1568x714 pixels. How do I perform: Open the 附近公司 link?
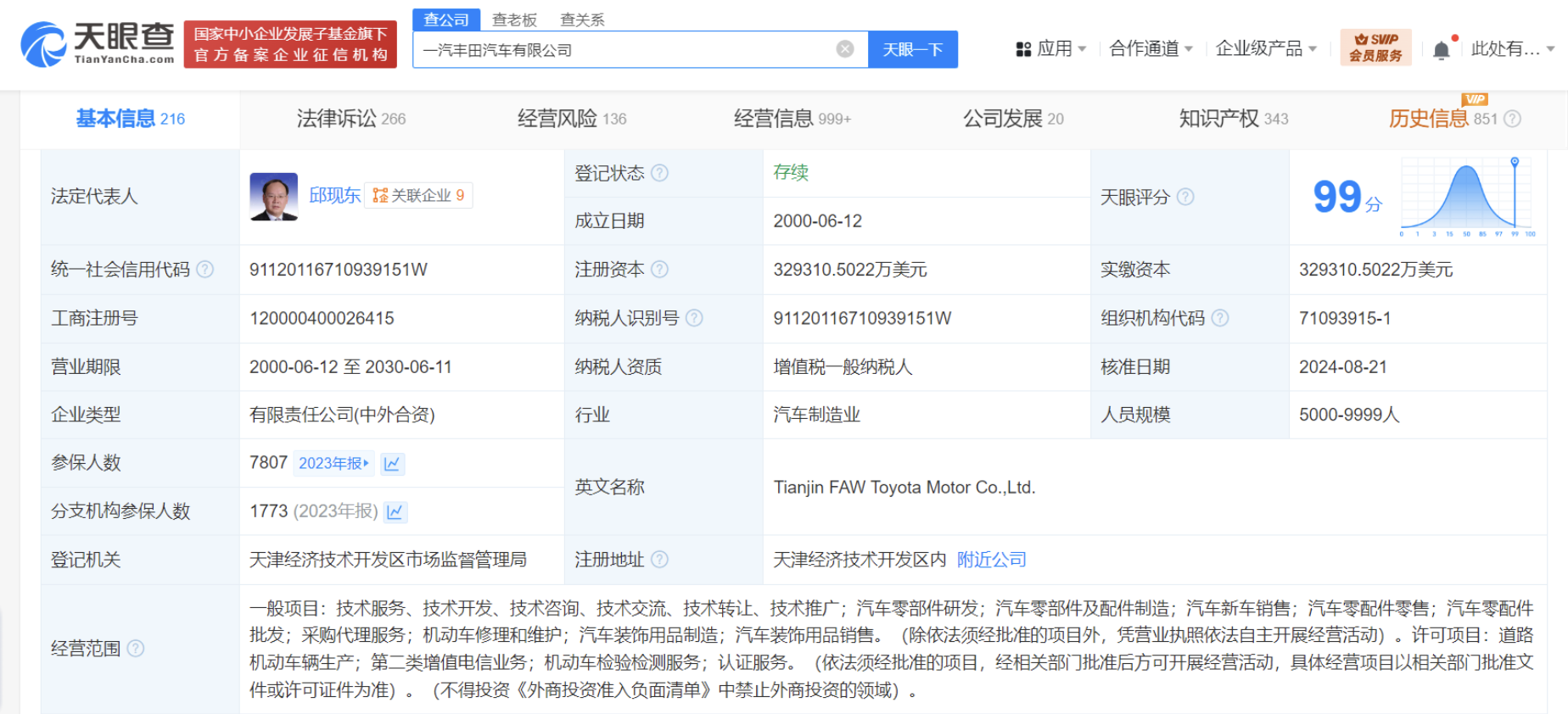click(991, 560)
